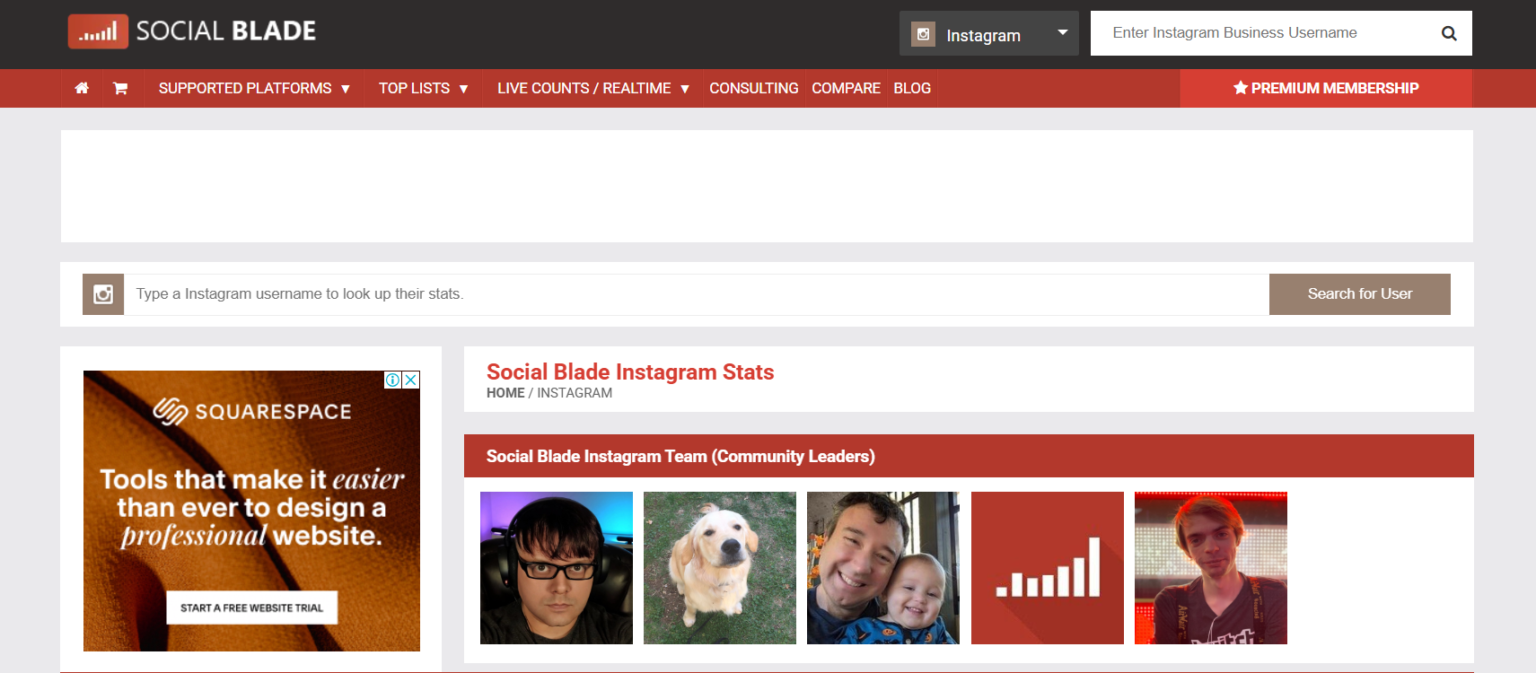This screenshot has width=1536, height=673.
Task: Click START A FREE WEBSITE TRIAL in the ad
Action: point(251,607)
